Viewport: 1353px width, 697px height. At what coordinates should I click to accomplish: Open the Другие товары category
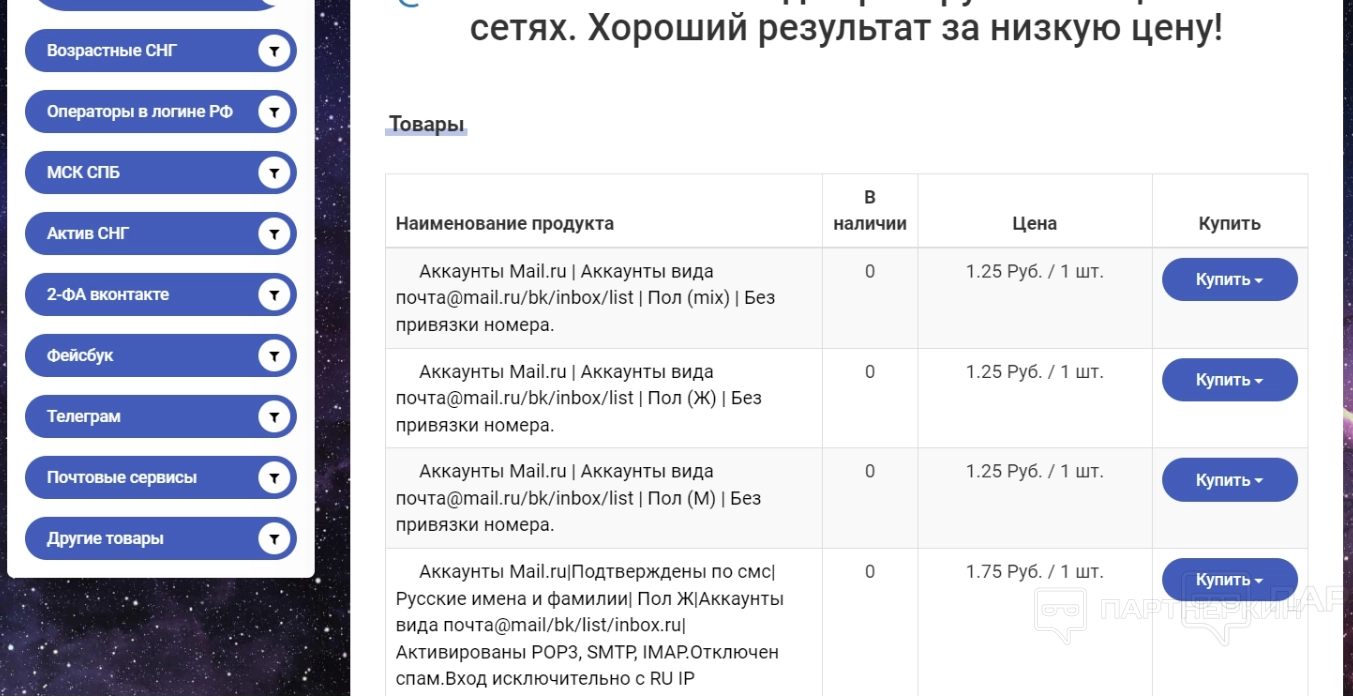(x=160, y=538)
